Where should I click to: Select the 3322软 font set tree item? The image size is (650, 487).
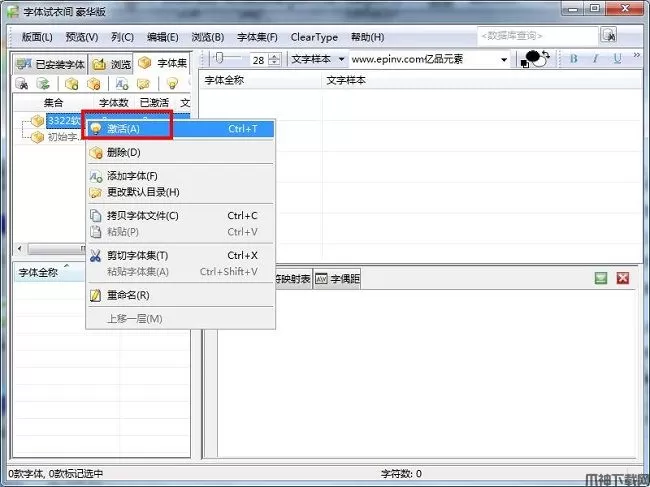click(x=63, y=121)
